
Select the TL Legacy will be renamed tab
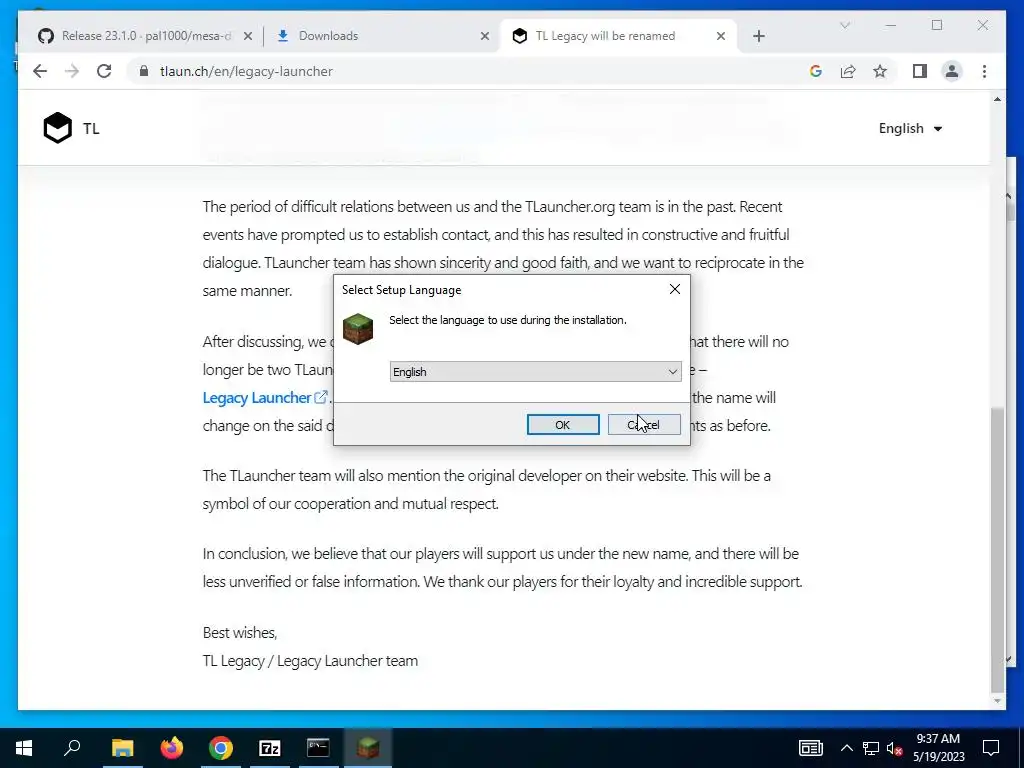pos(605,36)
